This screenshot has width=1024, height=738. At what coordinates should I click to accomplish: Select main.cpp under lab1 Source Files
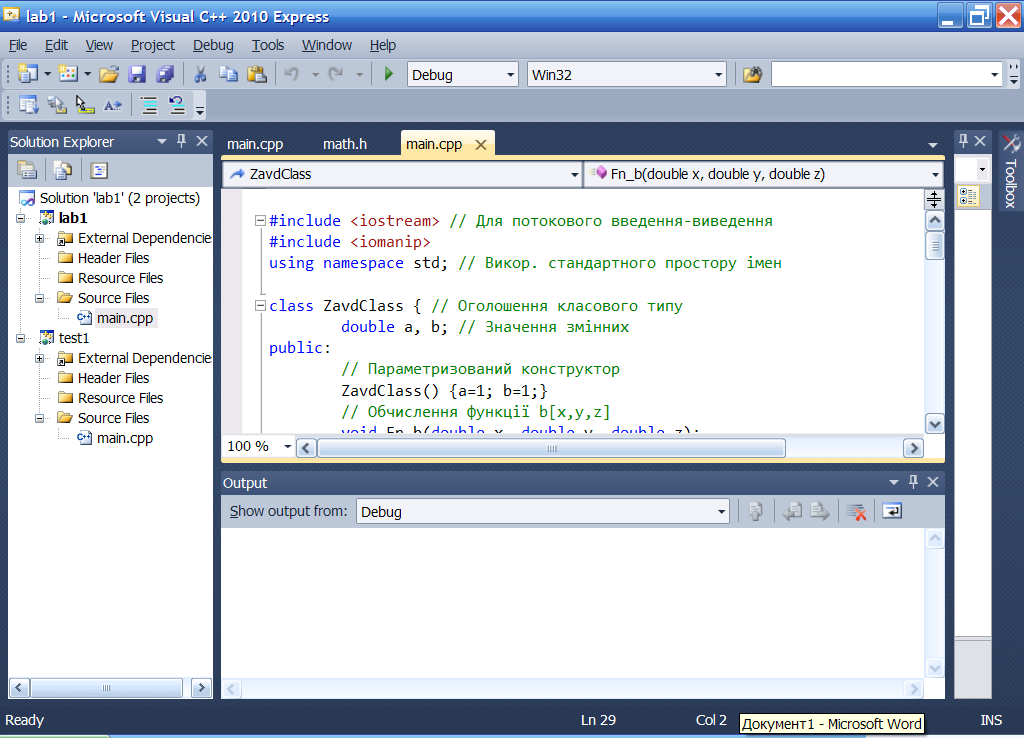(125, 318)
